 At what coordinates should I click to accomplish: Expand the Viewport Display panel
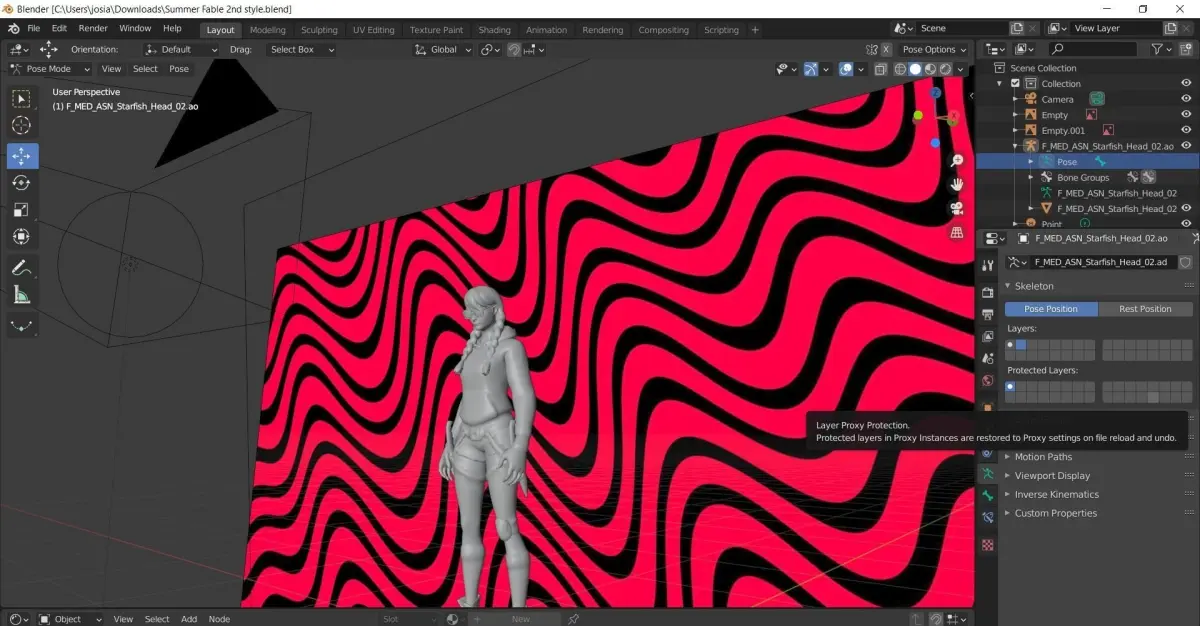[1052, 476]
